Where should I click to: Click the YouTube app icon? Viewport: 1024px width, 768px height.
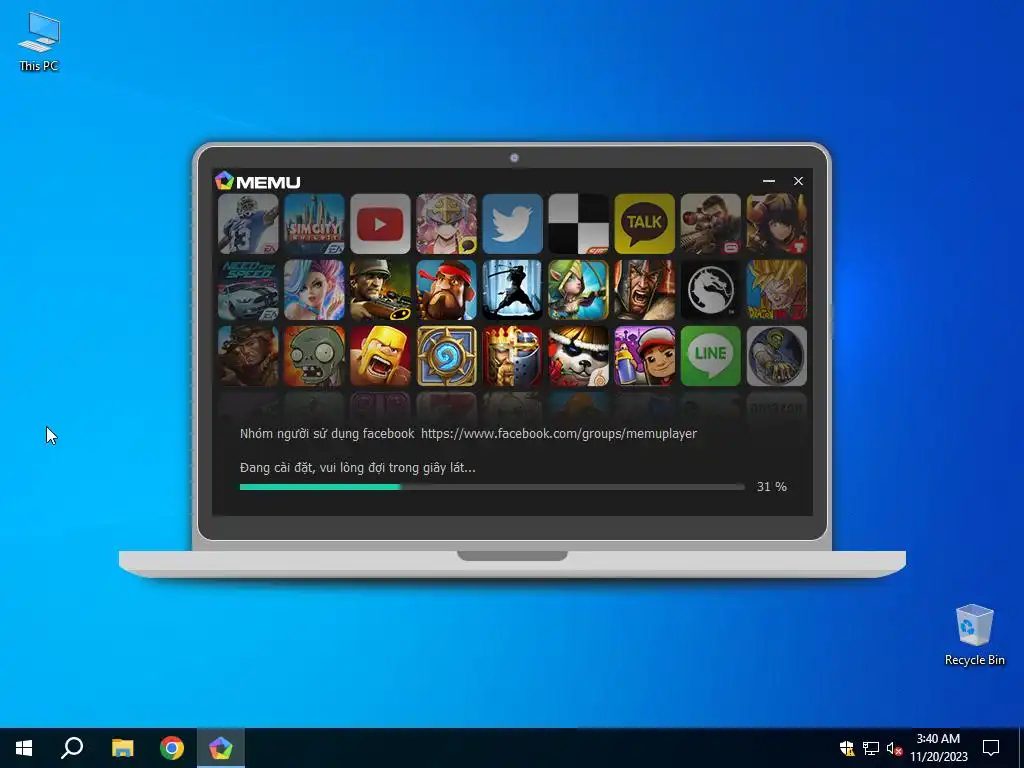click(380, 223)
